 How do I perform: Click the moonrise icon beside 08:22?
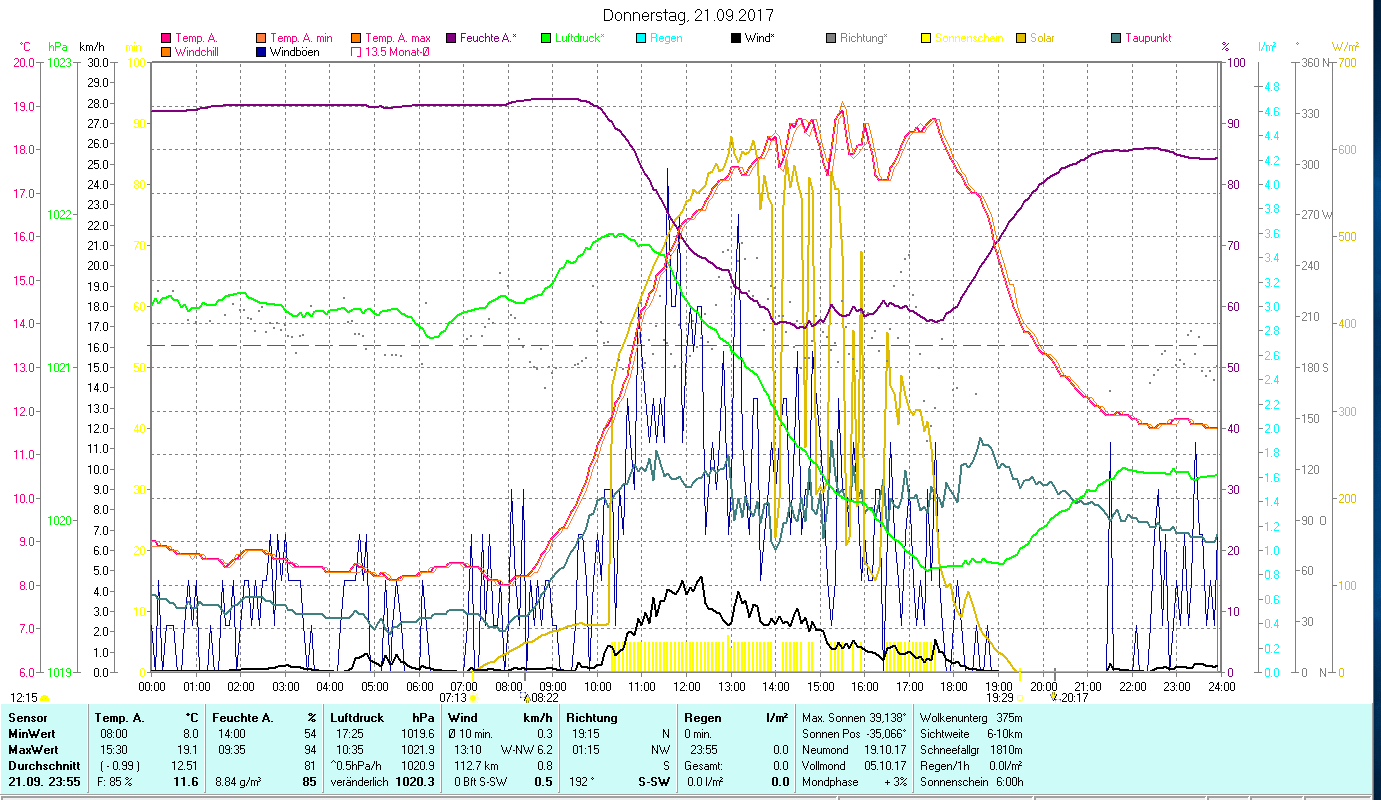[x=526, y=698]
